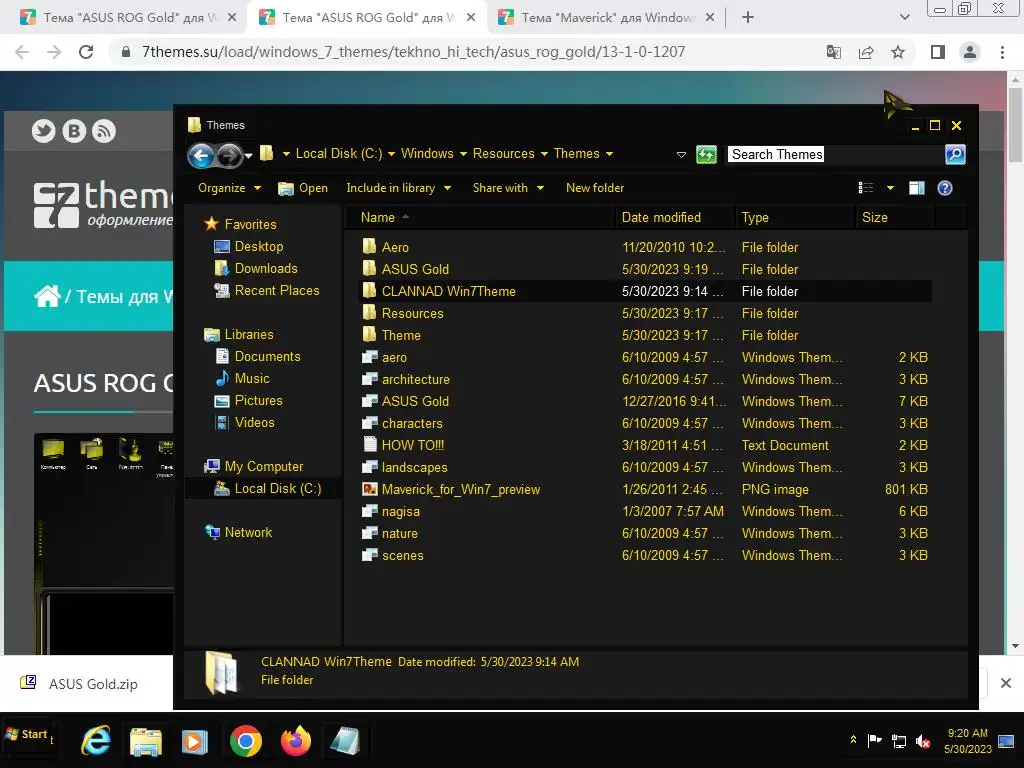Show hidden tray icons arrow
This screenshot has height=768, width=1024.
pyautogui.click(x=853, y=740)
